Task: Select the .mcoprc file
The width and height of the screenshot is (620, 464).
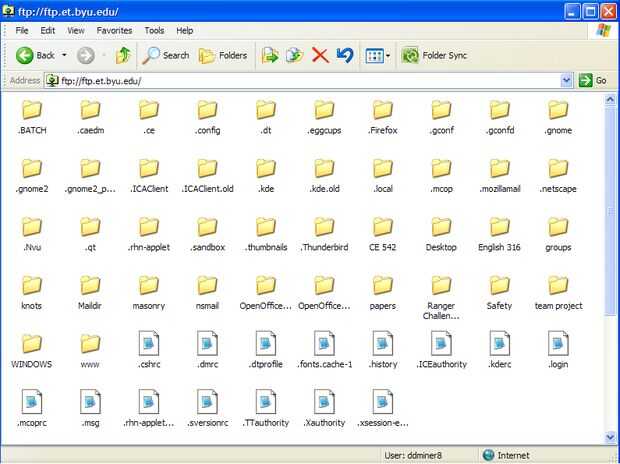Action: [x=32, y=409]
